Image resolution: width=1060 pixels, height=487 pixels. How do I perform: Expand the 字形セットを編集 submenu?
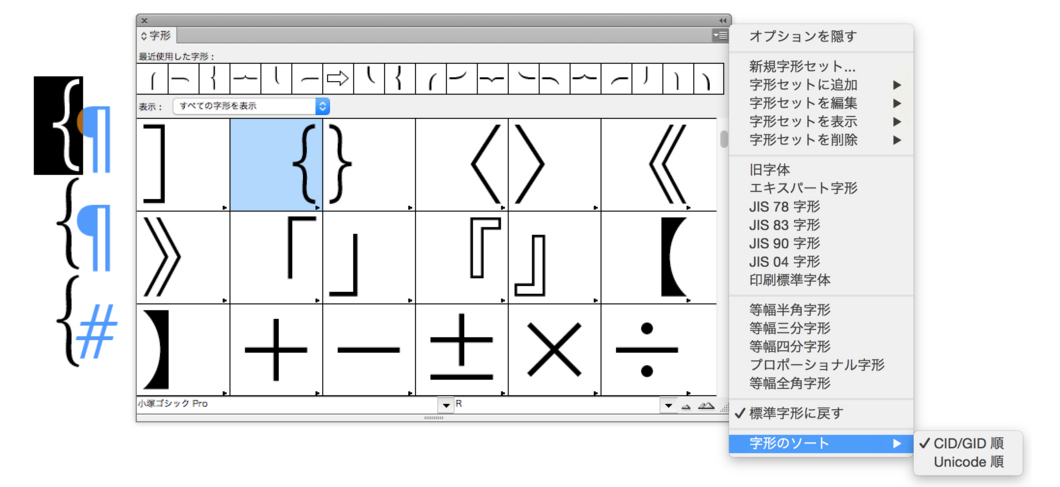(x=821, y=103)
